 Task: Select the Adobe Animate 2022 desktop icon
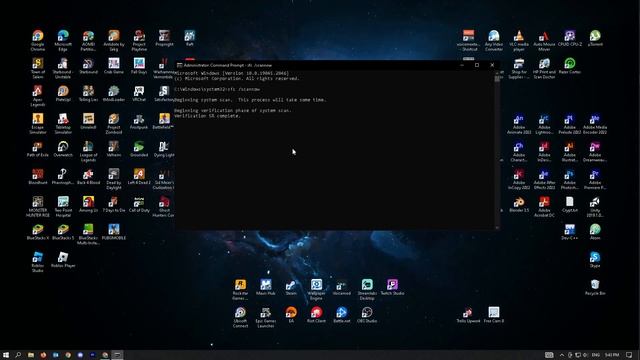point(519,123)
